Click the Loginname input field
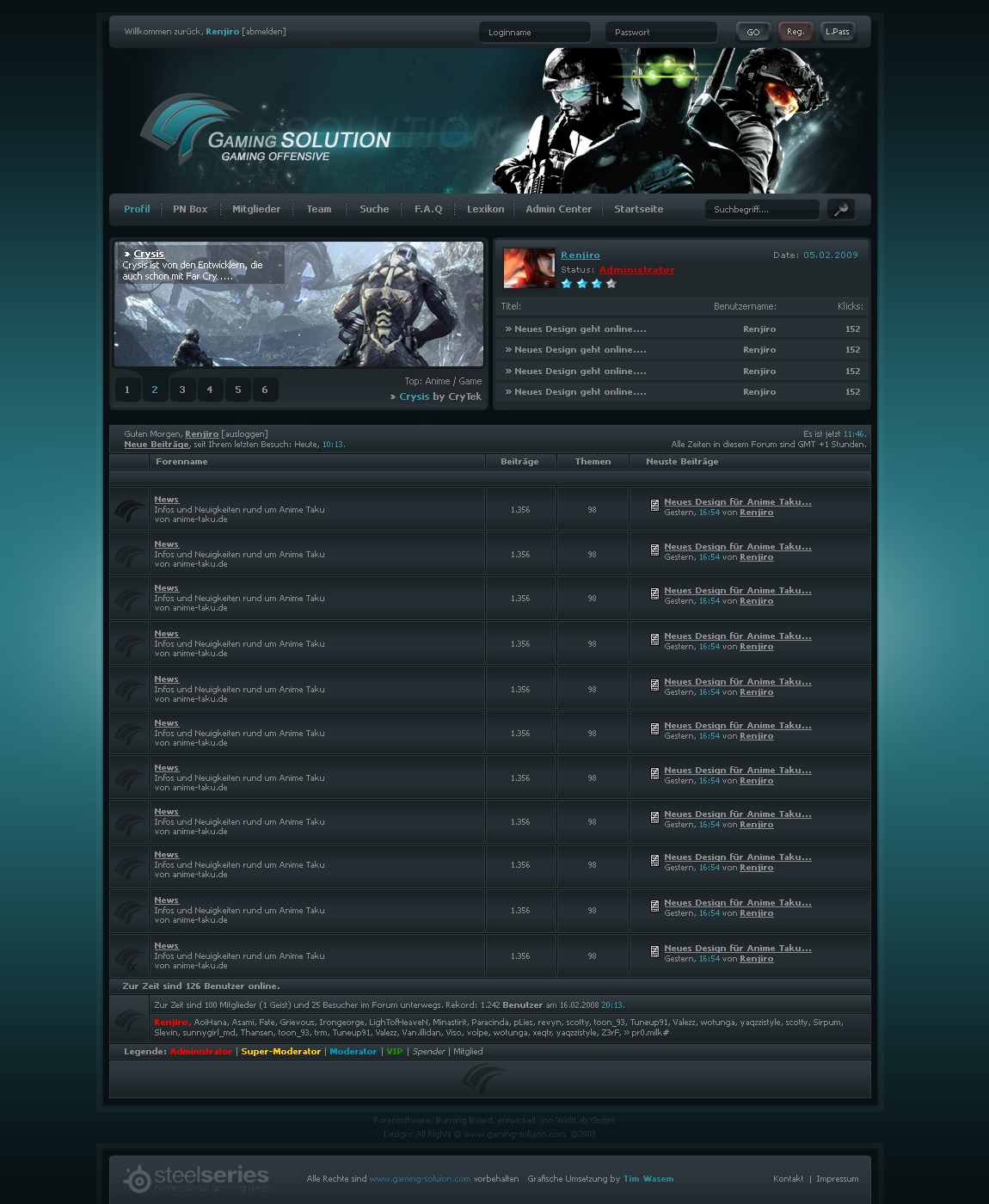 tap(535, 32)
